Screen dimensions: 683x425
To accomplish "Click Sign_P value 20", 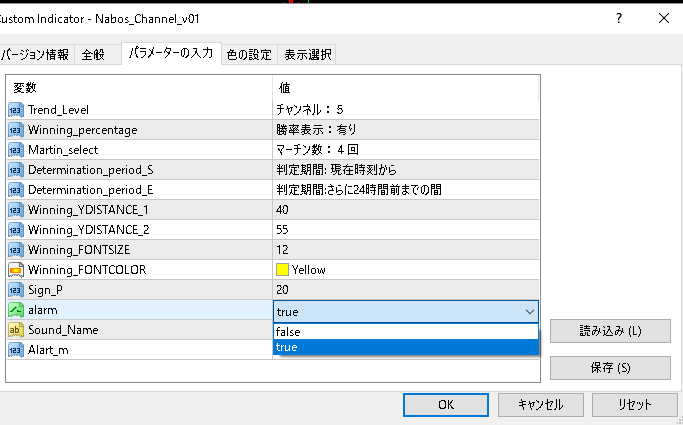I will 282,290.
